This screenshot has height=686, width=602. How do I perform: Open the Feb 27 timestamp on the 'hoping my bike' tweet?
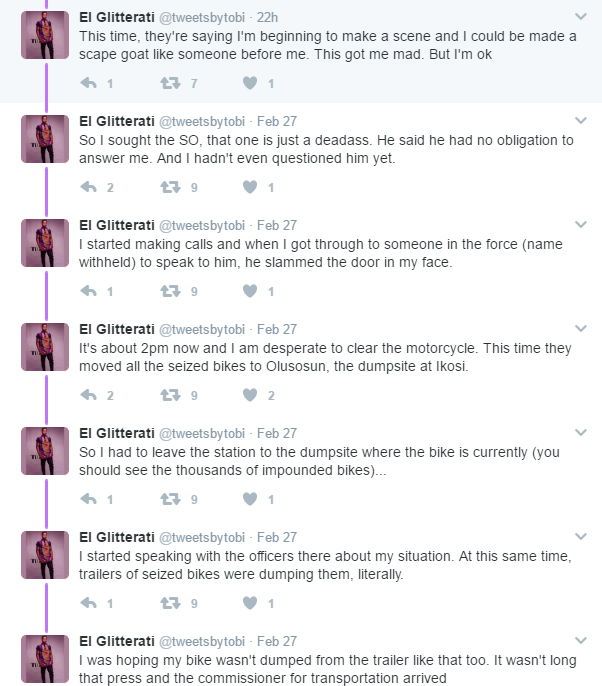click(x=276, y=641)
